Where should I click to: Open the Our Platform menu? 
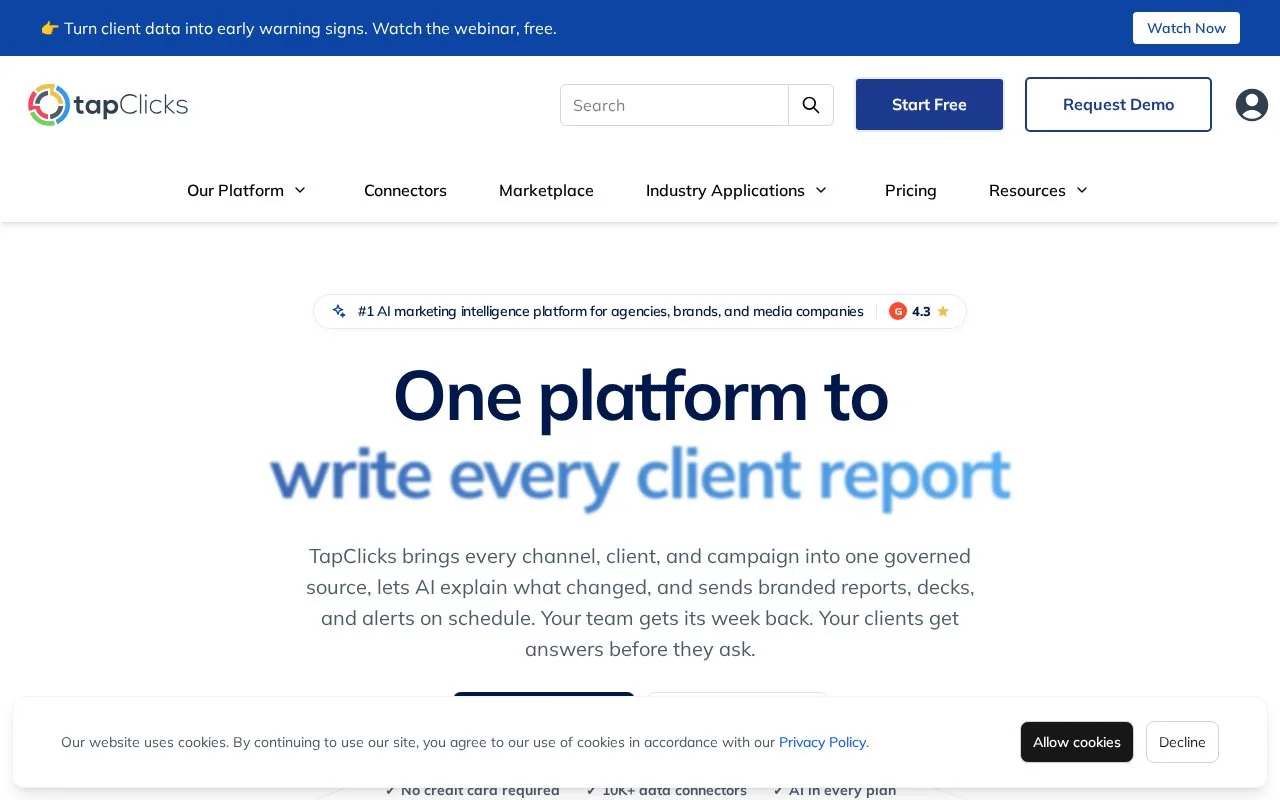[235, 190]
